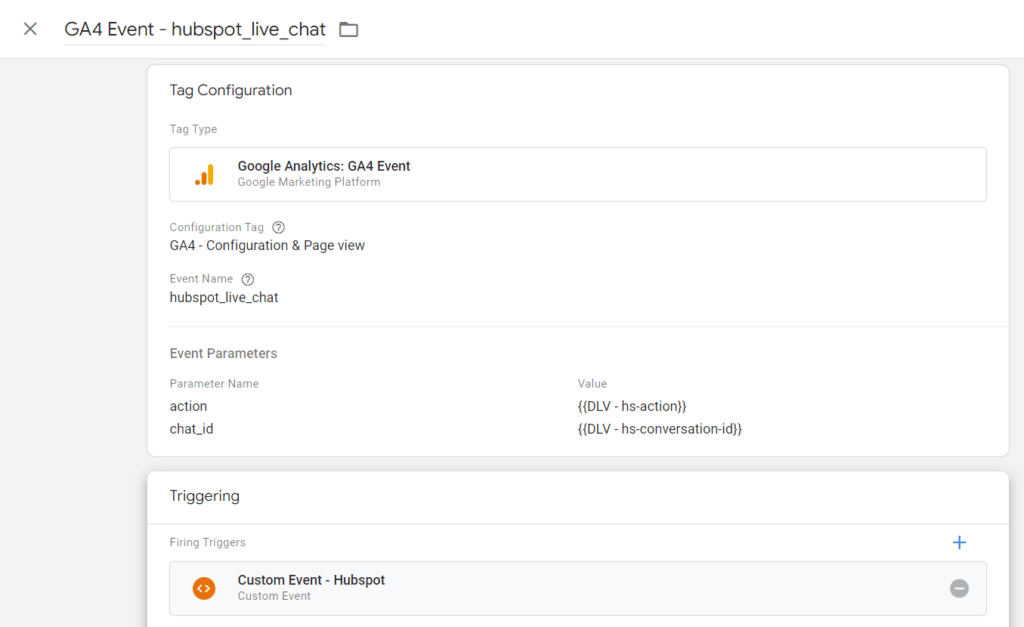
Task: Click the Triggering section heading
Action: (204, 496)
